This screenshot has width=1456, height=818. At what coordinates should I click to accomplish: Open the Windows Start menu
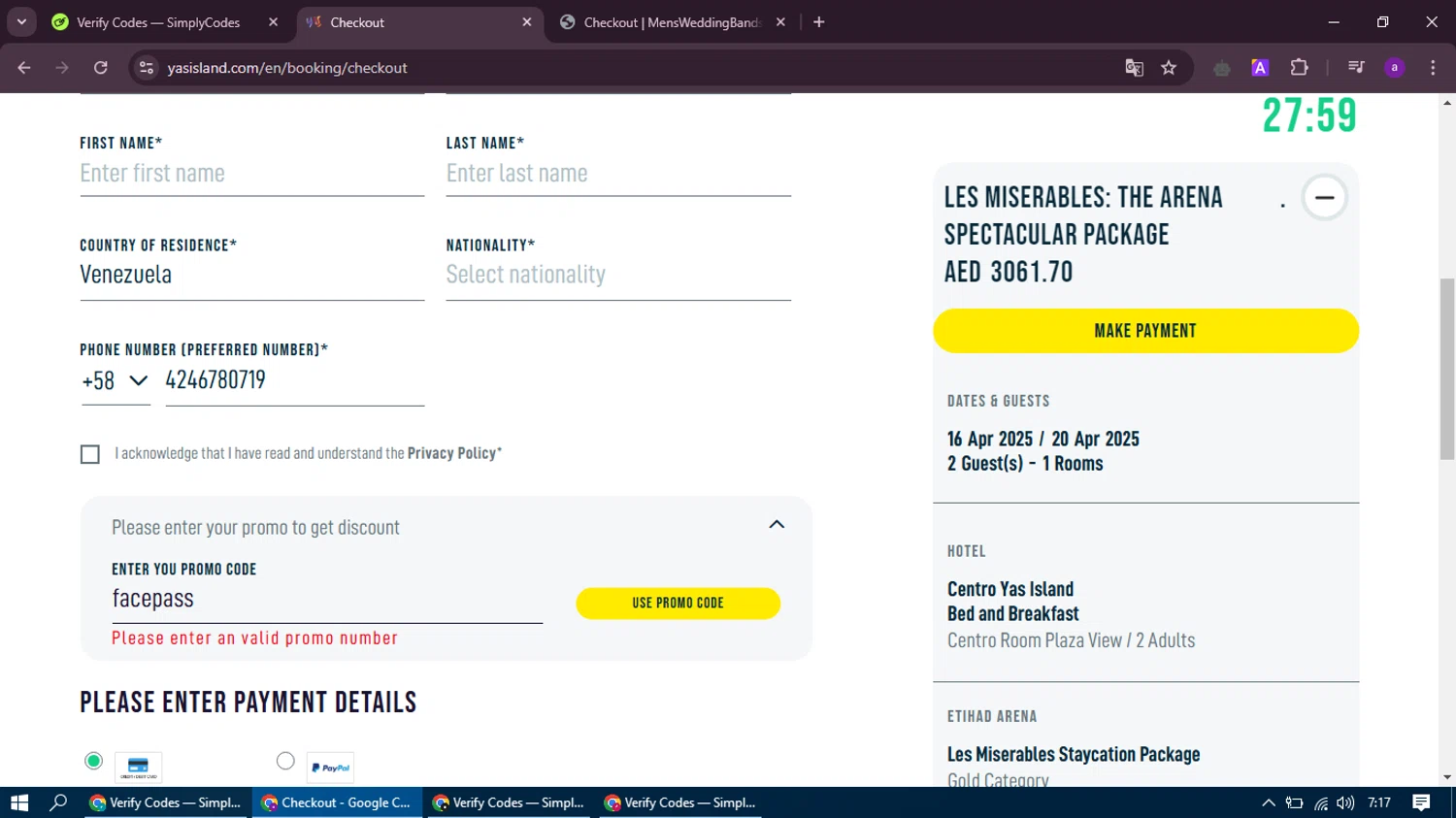pyautogui.click(x=19, y=802)
